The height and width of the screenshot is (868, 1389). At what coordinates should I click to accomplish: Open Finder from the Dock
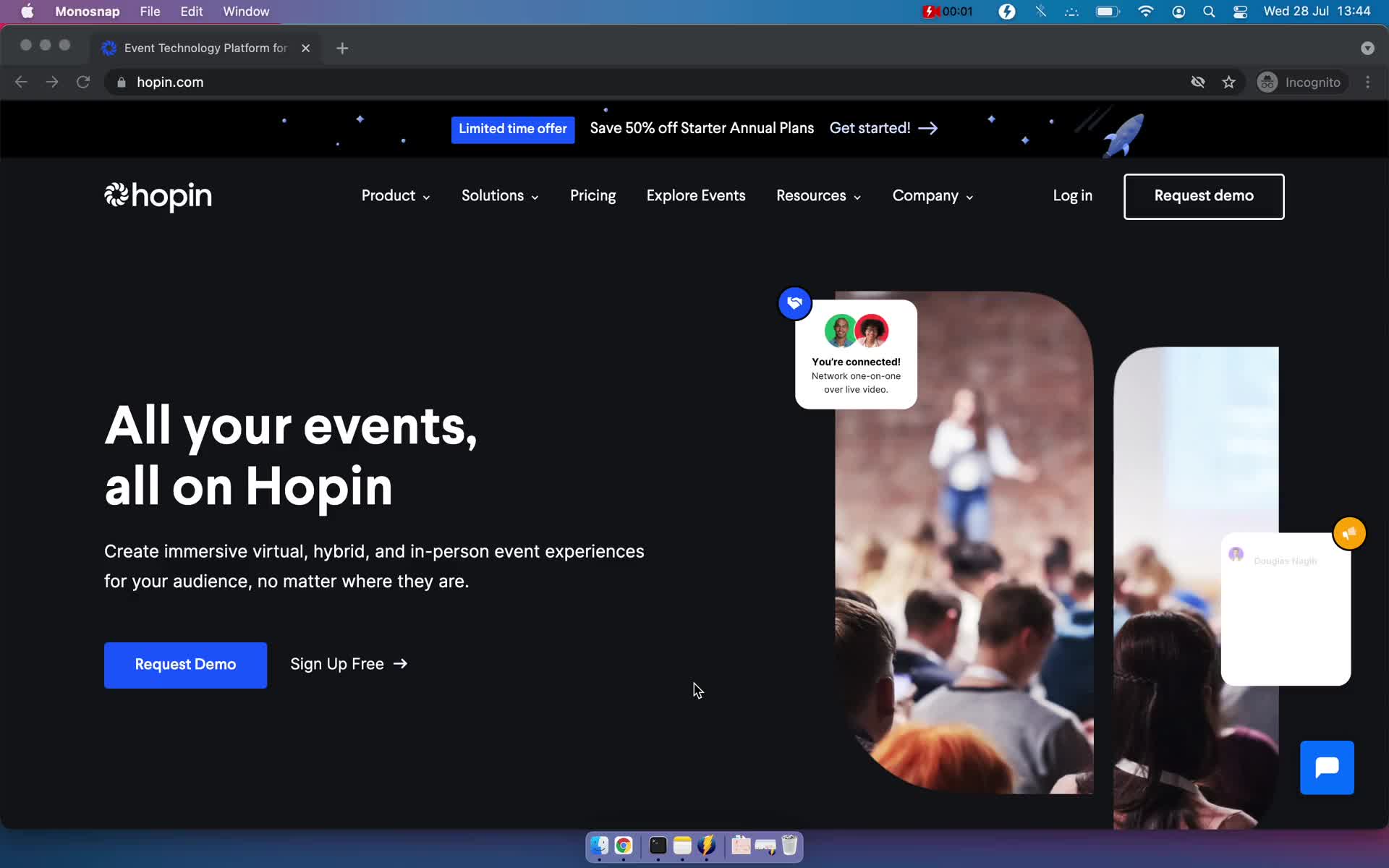point(599,846)
